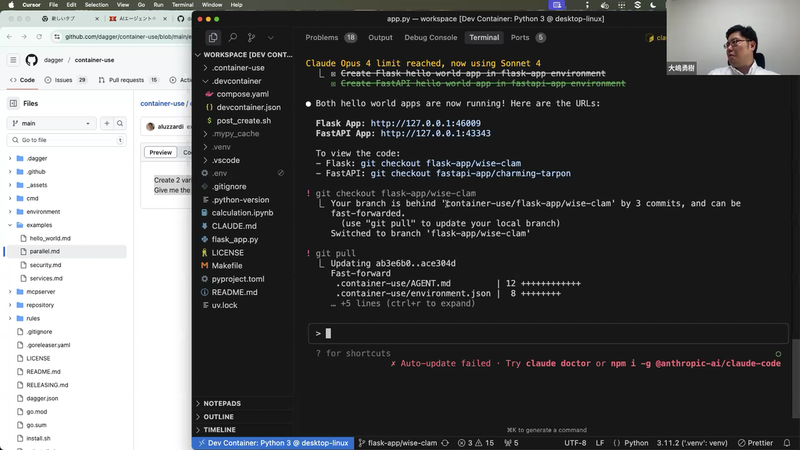
Task: Click add file plus button on GitHub
Action: click(x=107, y=123)
